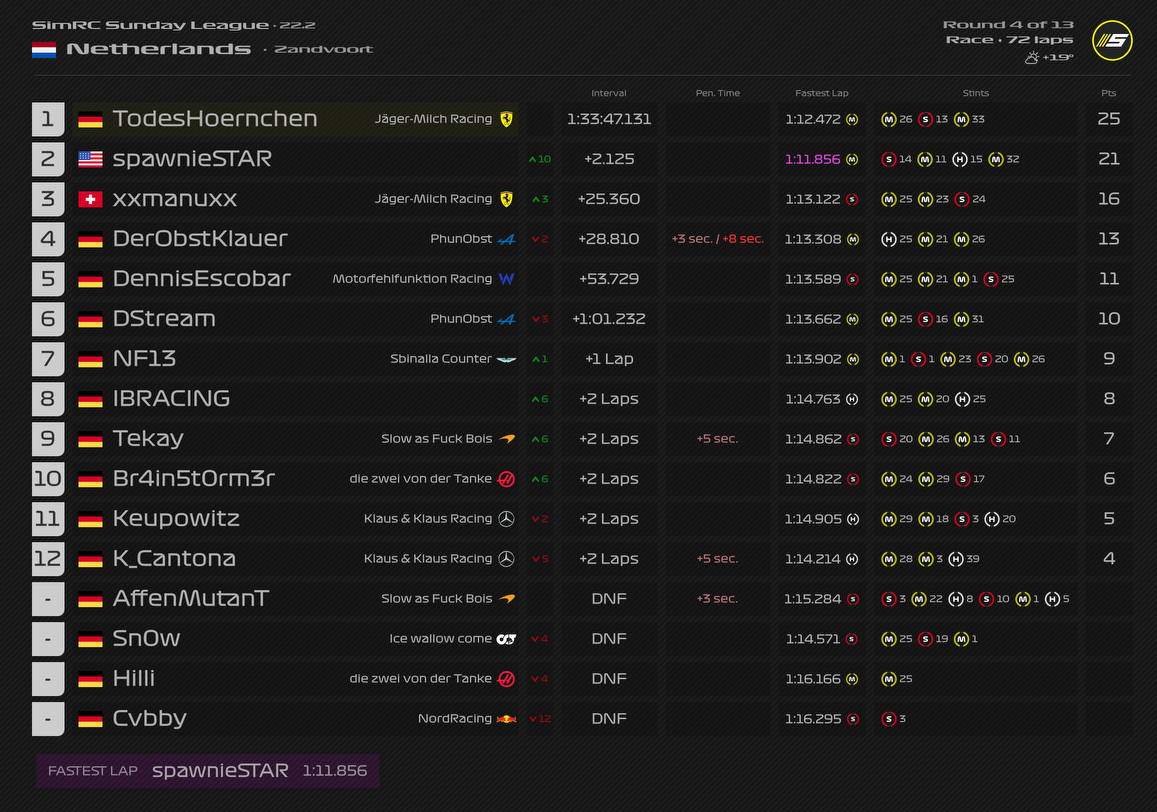The width and height of the screenshot is (1157, 812).
Task: Open the Jäger-Milch Racing team in xxmanuxx's row
Action: (x=433, y=199)
